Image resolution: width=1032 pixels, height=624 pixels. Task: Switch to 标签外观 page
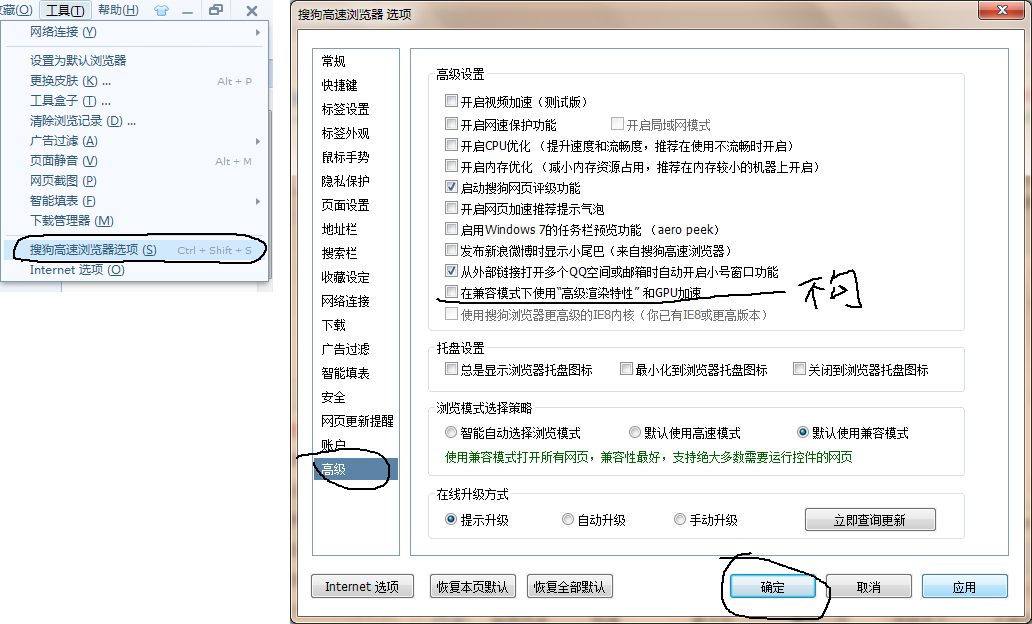pyautogui.click(x=356, y=134)
